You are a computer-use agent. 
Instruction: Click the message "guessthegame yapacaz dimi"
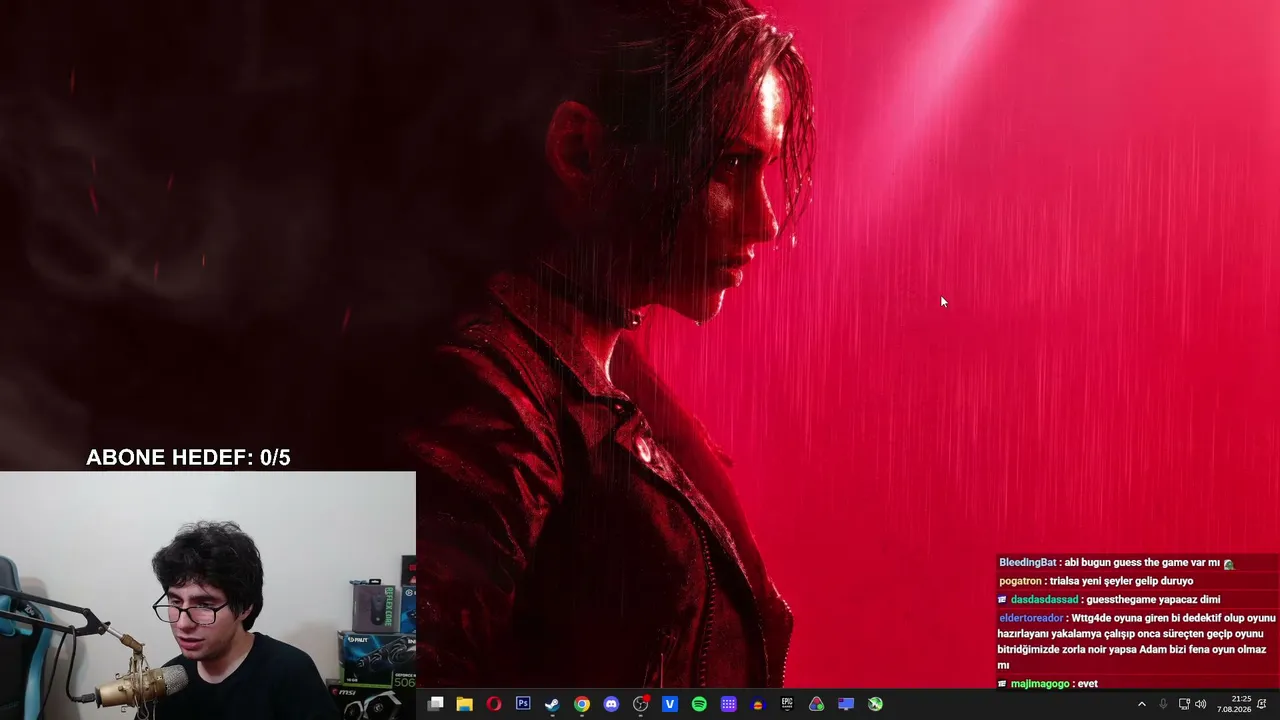[x=1153, y=600]
